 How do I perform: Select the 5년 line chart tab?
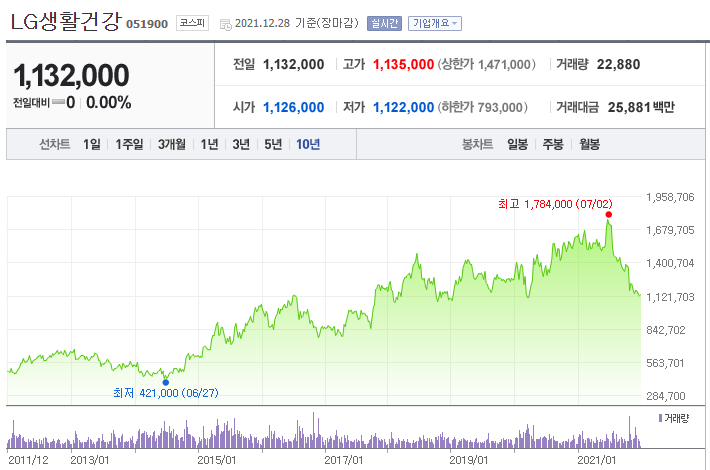(273, 144)
